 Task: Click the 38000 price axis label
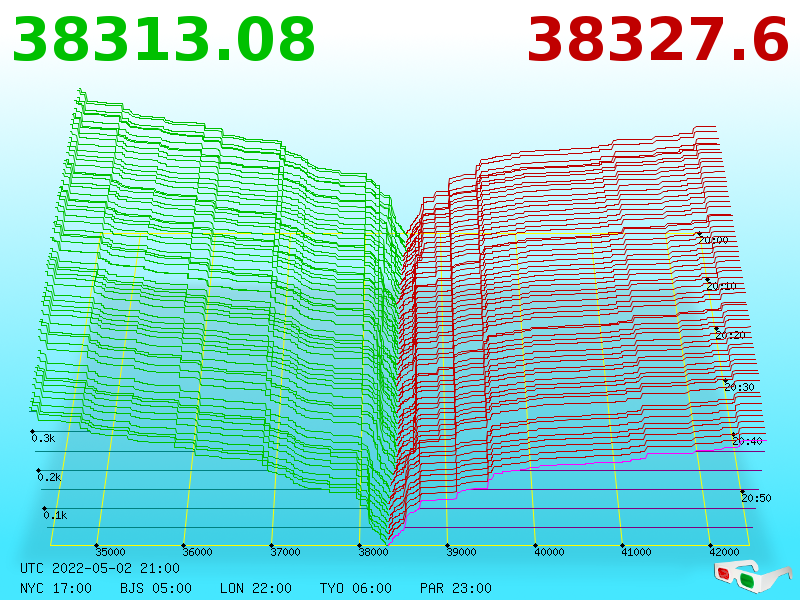(373, 552)
